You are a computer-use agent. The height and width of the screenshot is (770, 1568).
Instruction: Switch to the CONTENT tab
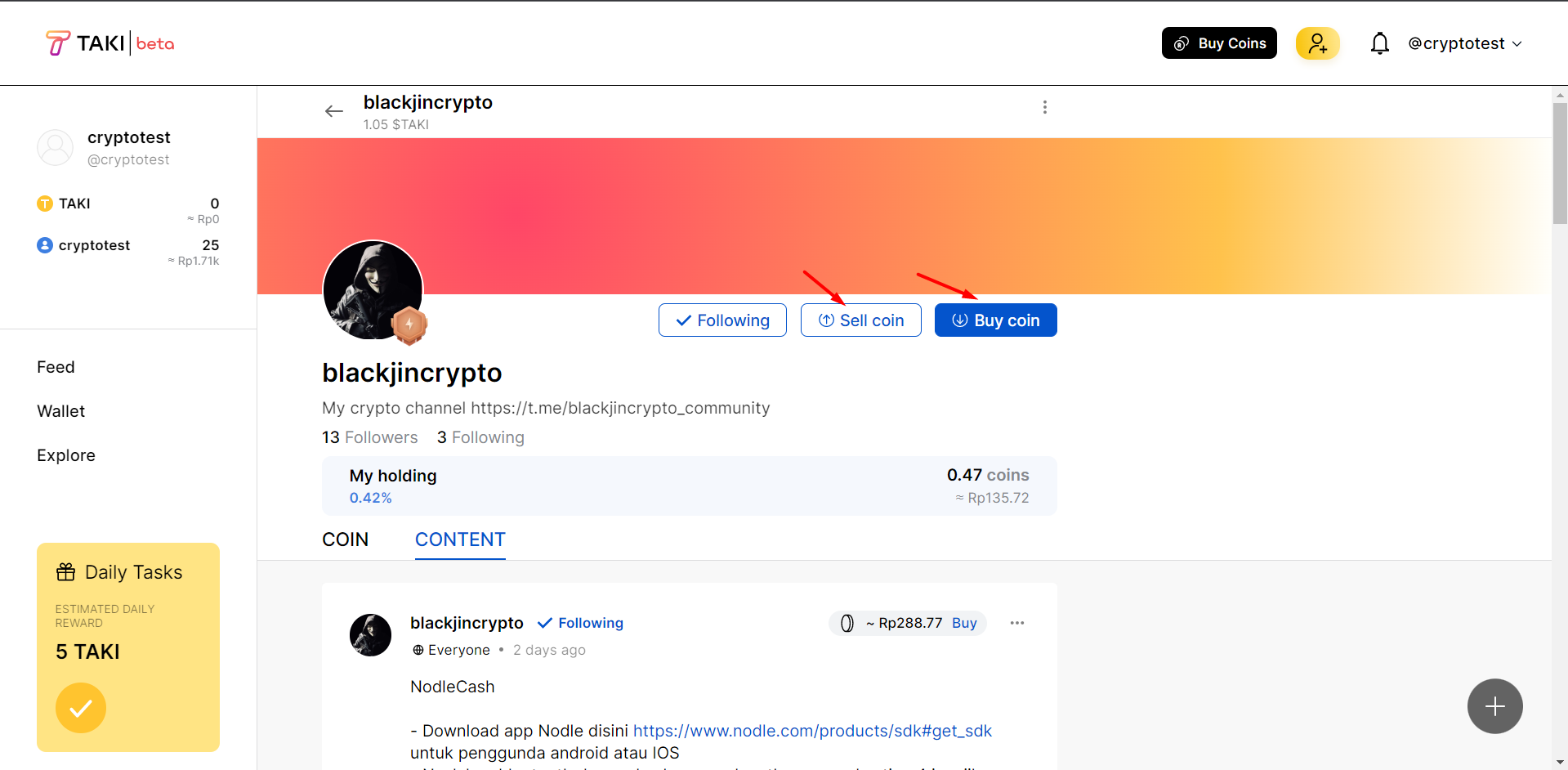click(x=460, y=539)
